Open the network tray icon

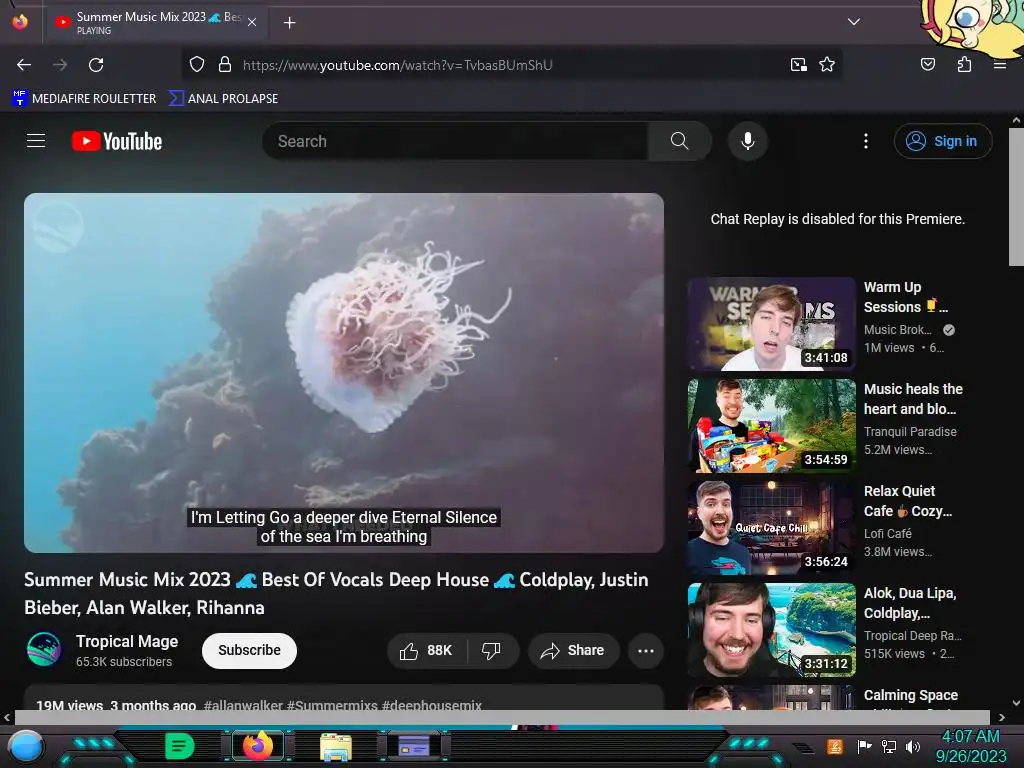[x=889, y=746]
